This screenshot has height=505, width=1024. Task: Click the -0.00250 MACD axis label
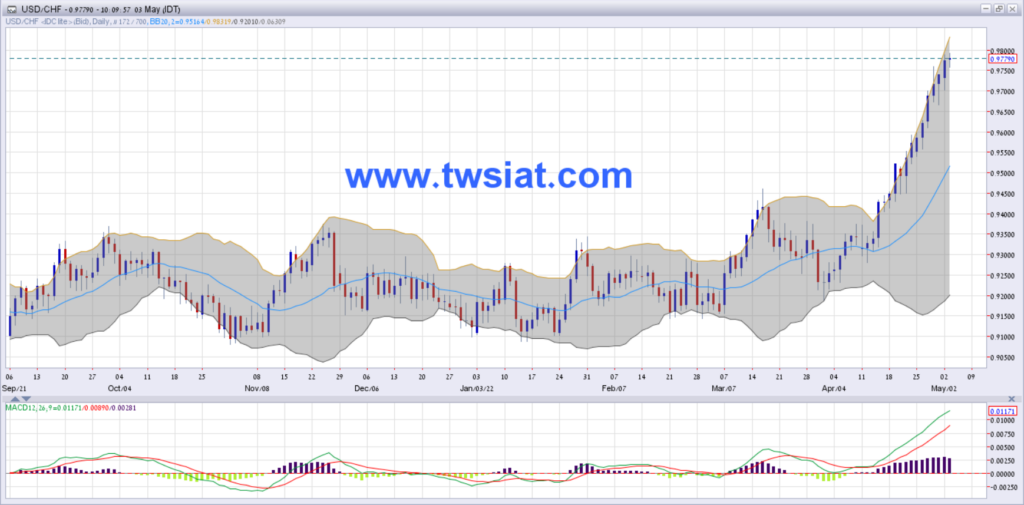tap(1002, 487)
